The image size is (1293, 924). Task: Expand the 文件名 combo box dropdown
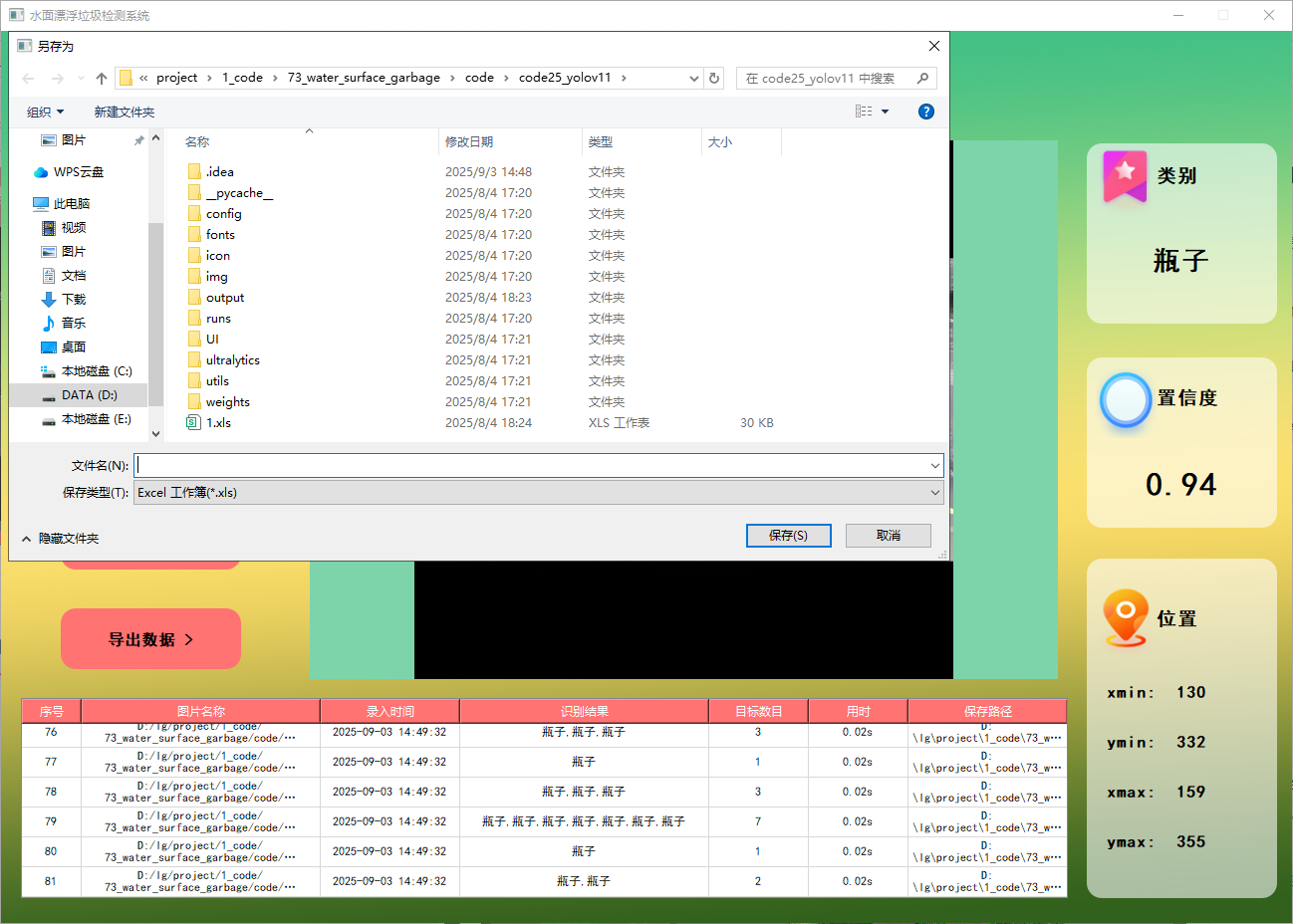tap(934, 465)
